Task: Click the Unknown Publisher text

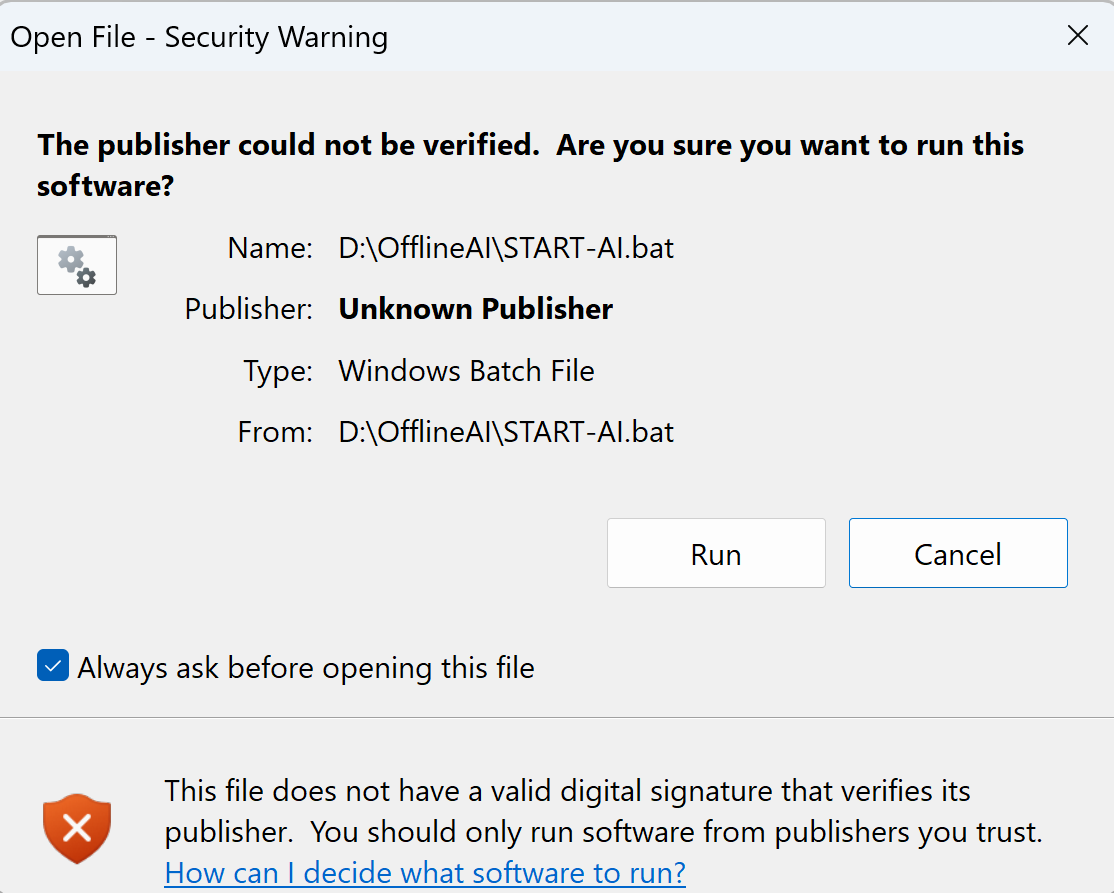Action: tap(475, 309)
